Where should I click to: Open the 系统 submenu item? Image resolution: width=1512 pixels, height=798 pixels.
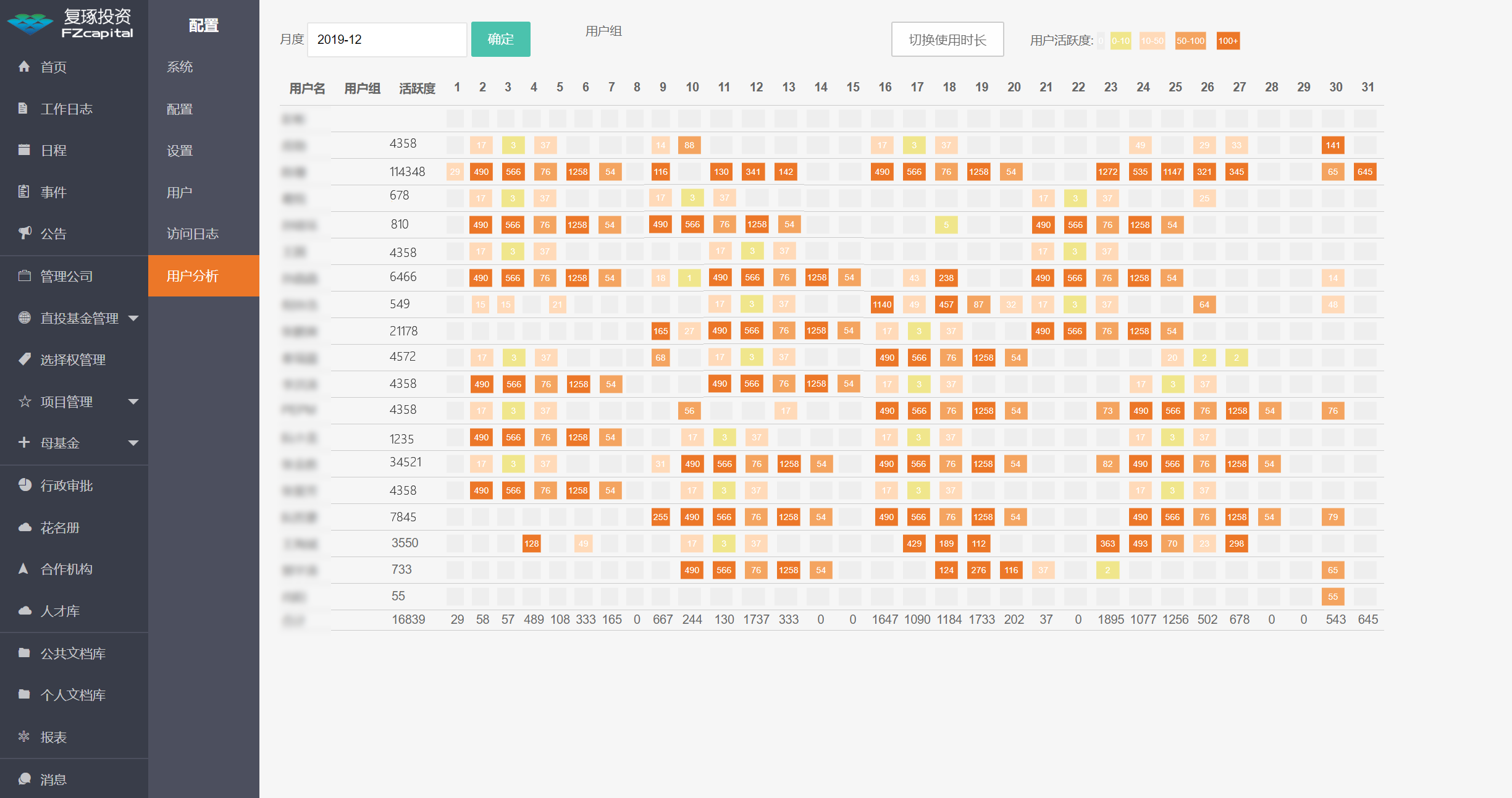180,67
